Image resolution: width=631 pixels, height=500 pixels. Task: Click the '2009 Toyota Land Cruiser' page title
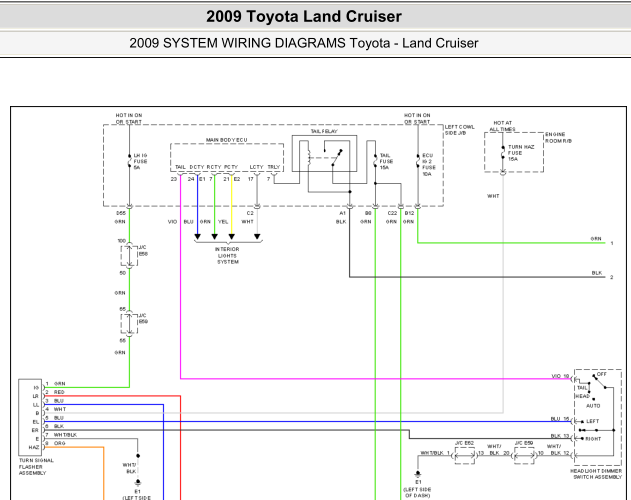click(304, 17)
